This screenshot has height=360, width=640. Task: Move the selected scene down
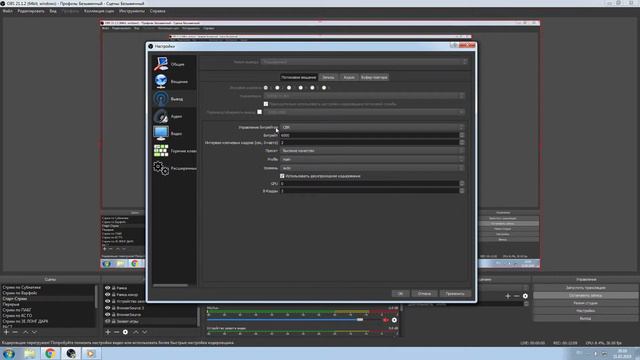coord(34,332)
